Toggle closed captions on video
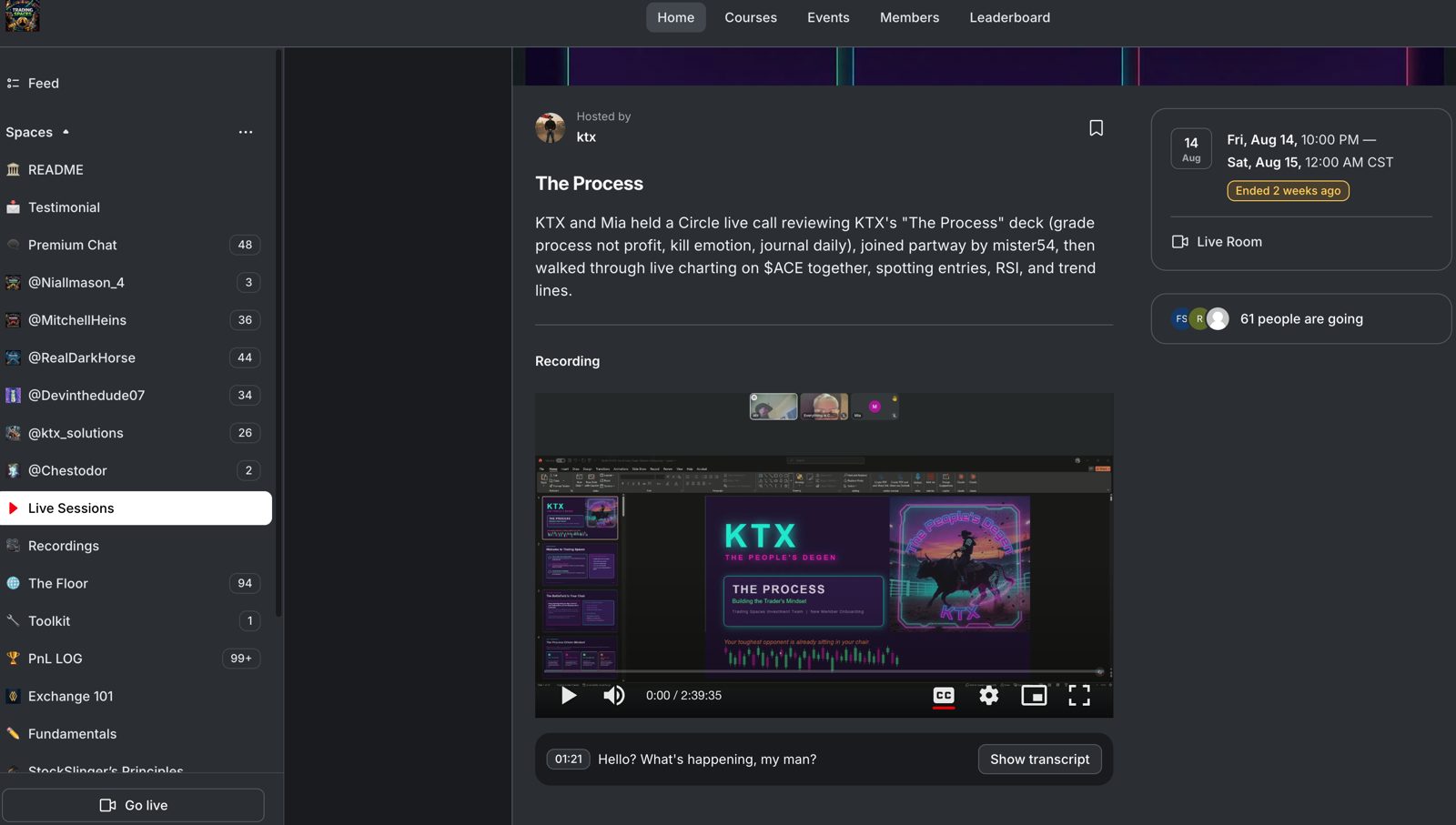The height and width of the screenshot is (825, 1456). click(944, 696)
